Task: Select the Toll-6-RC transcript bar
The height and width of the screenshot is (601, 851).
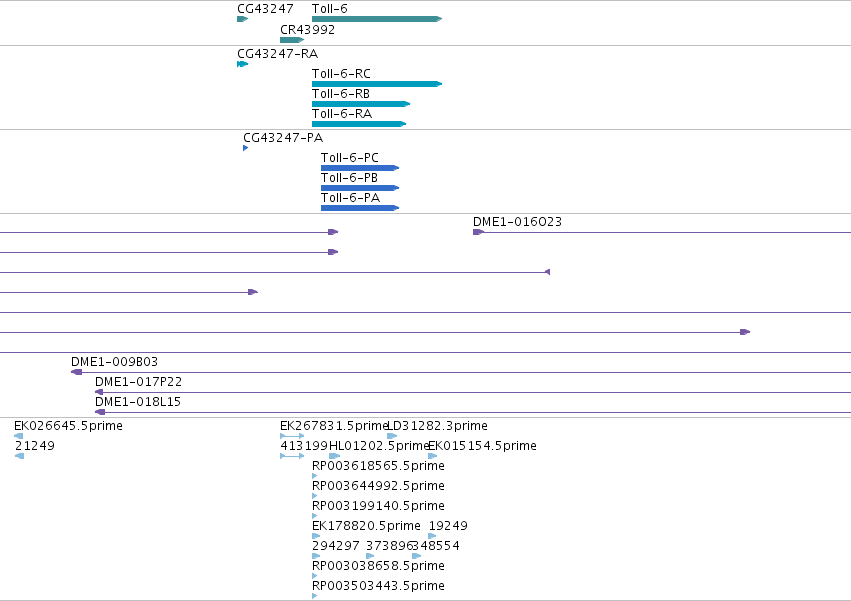Action: click(377, 84)
